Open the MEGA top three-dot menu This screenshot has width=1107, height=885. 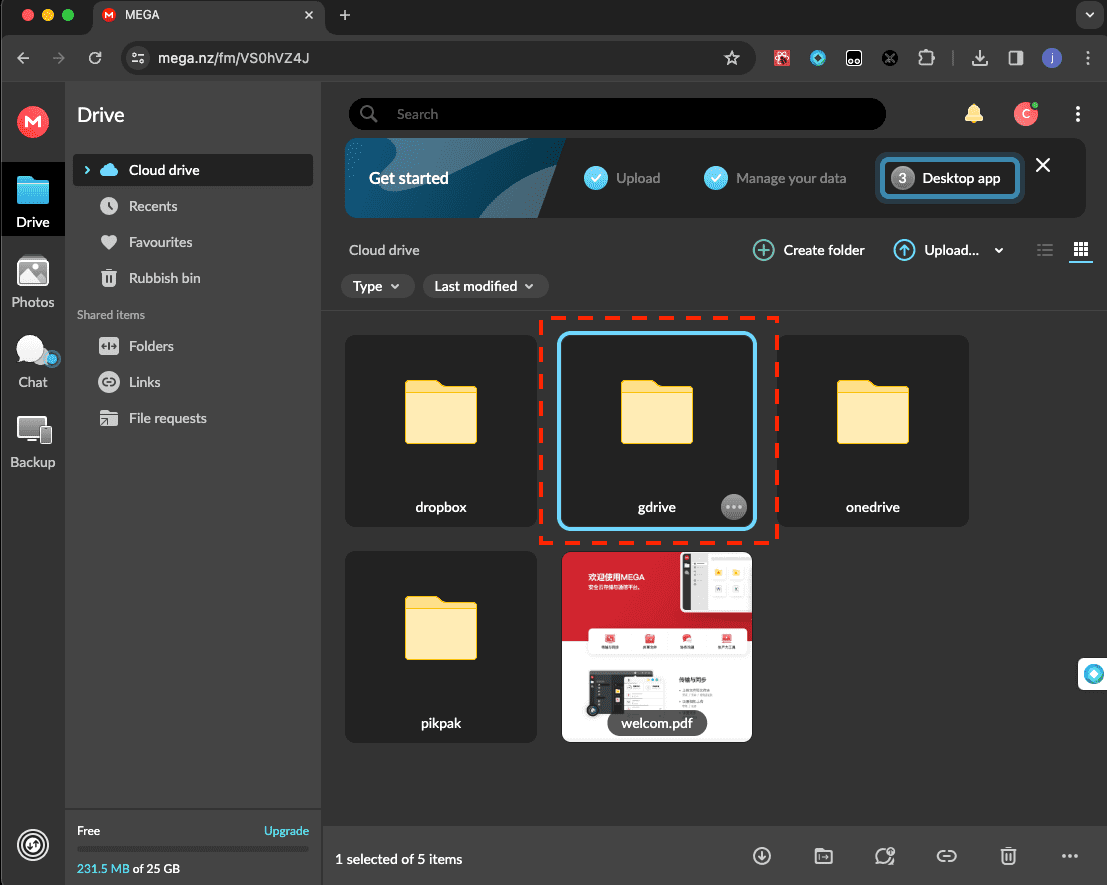coord(1077,114)
